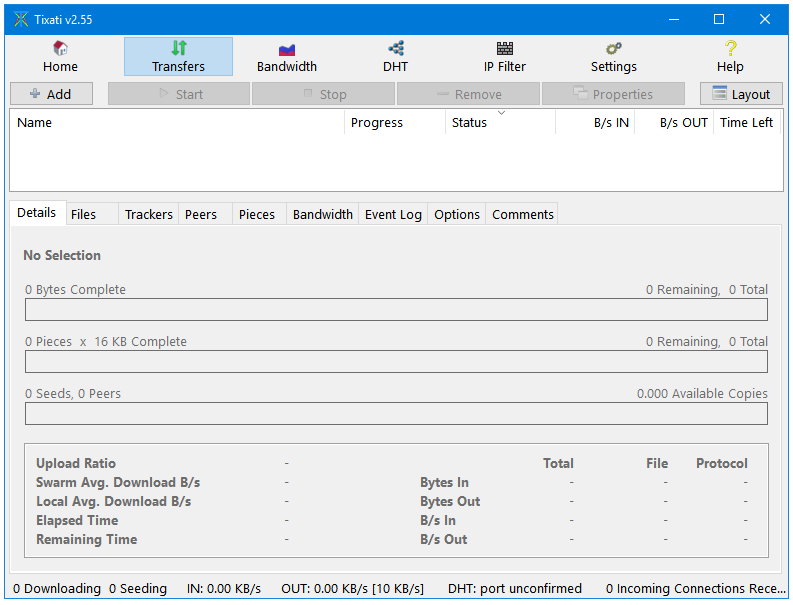Sort transfers by Name column
The width and height of the screenshot is (793, 605).
177,122
